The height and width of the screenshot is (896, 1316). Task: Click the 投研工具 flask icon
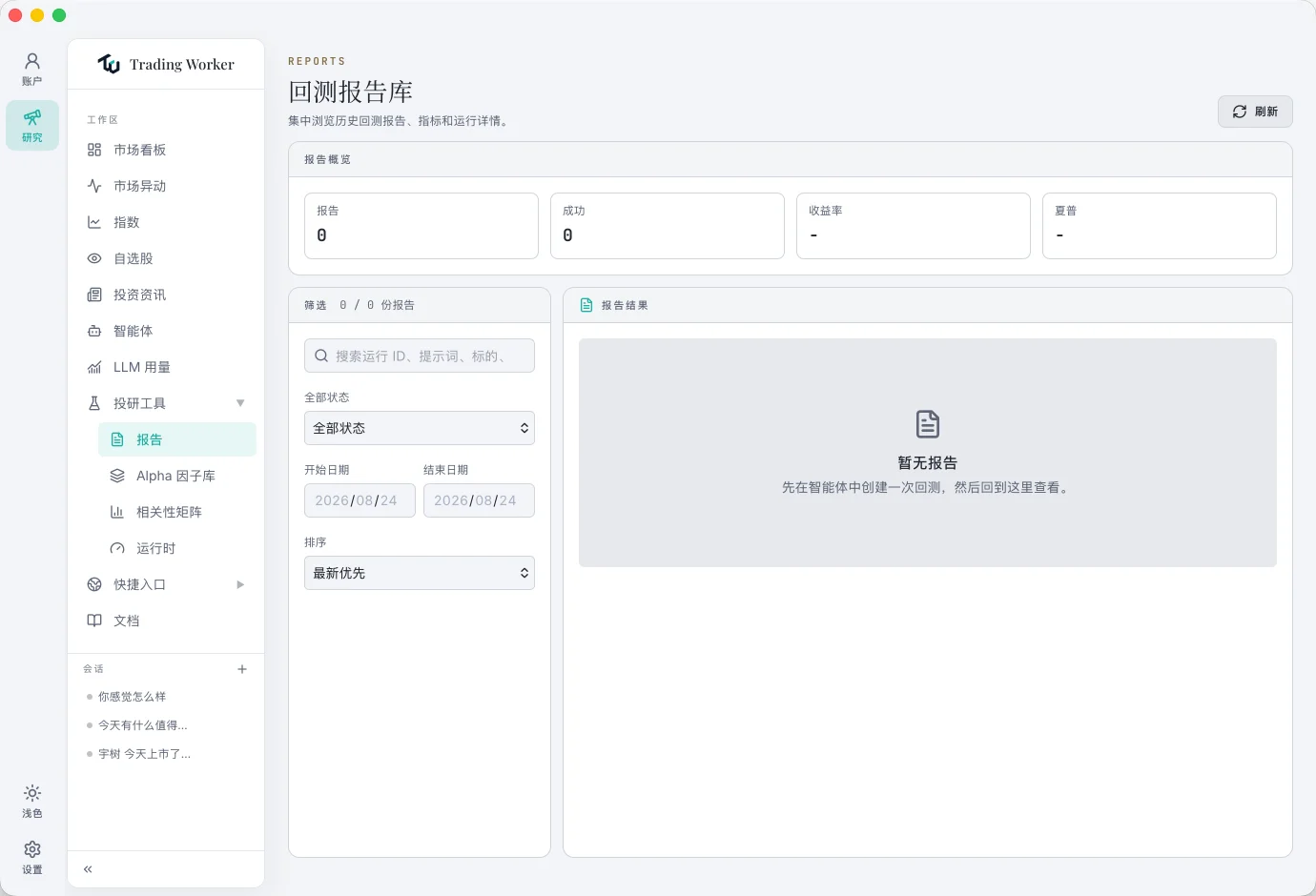coord(94,403)
